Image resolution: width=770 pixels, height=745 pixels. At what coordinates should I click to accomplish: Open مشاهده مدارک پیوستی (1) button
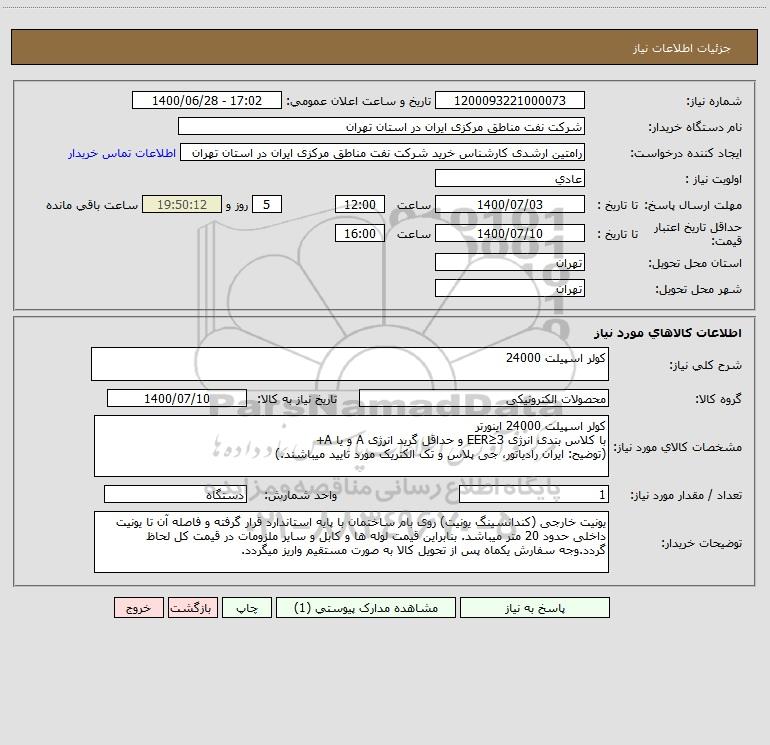(366, 608)
